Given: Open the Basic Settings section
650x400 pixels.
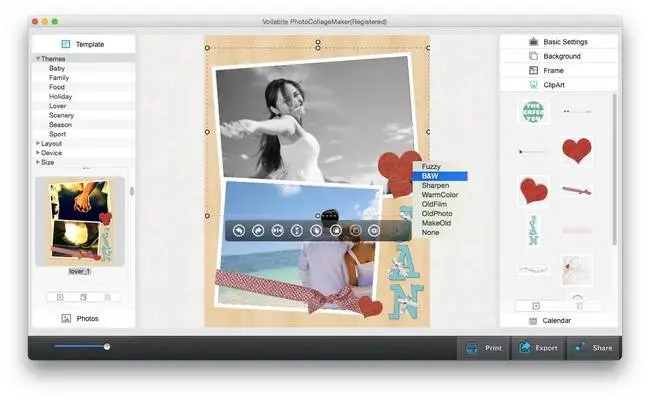Looking at the screenshot, I should pos(559,41).
